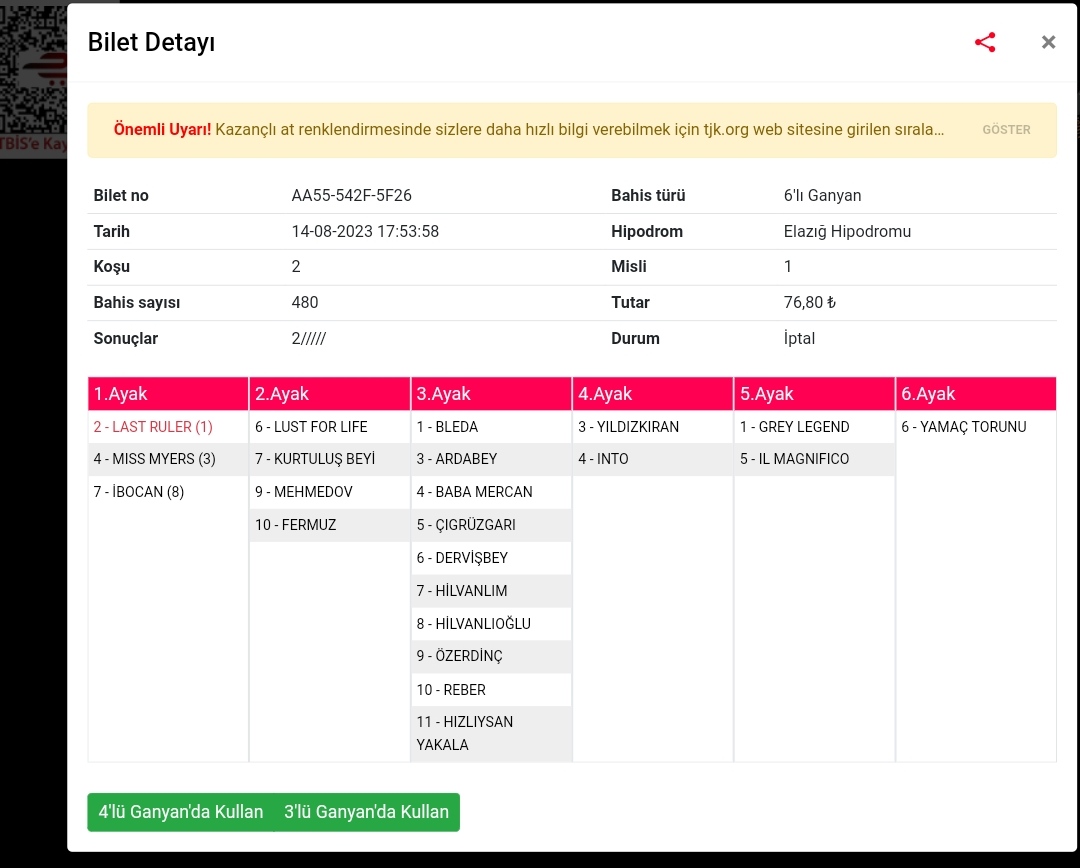Click horse 7 - İBOCAN (8)
The image size is (1080, 868).
pyautogui.click(x=138, y=492)
